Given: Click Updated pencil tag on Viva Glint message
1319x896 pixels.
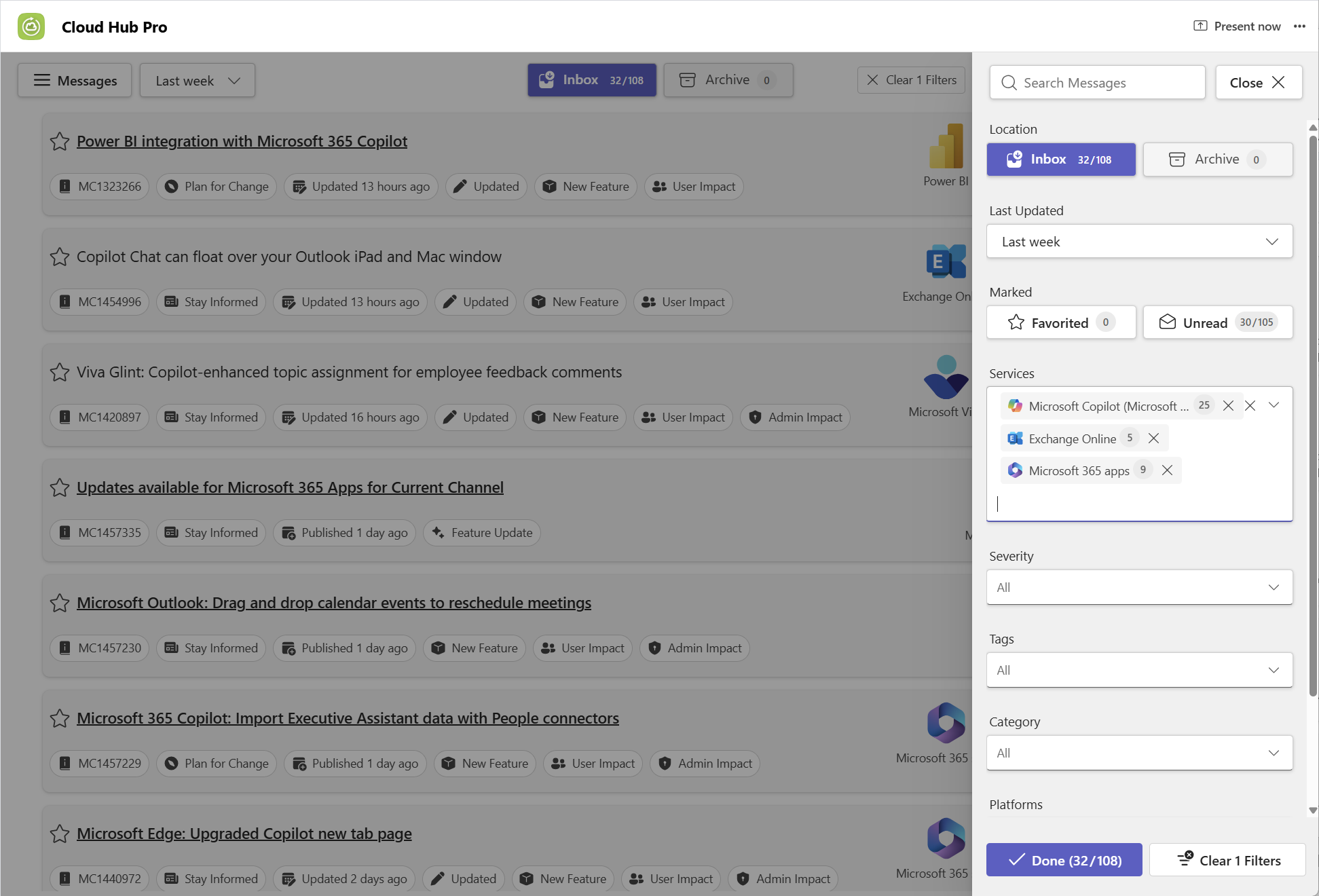Looking at the screenshot, I should coord(476,417).
